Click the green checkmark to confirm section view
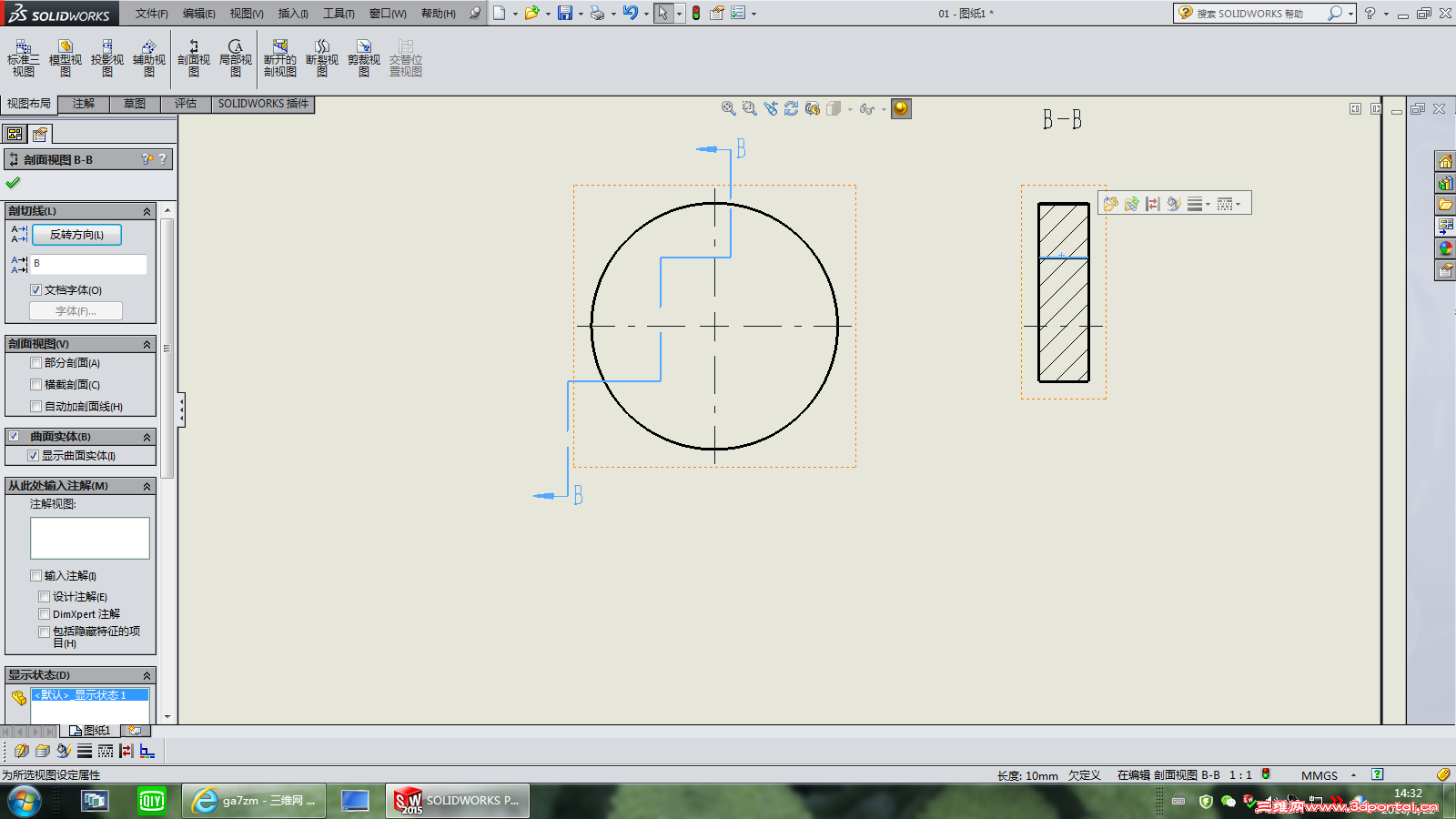The image size is (1456, 819). 14,182
